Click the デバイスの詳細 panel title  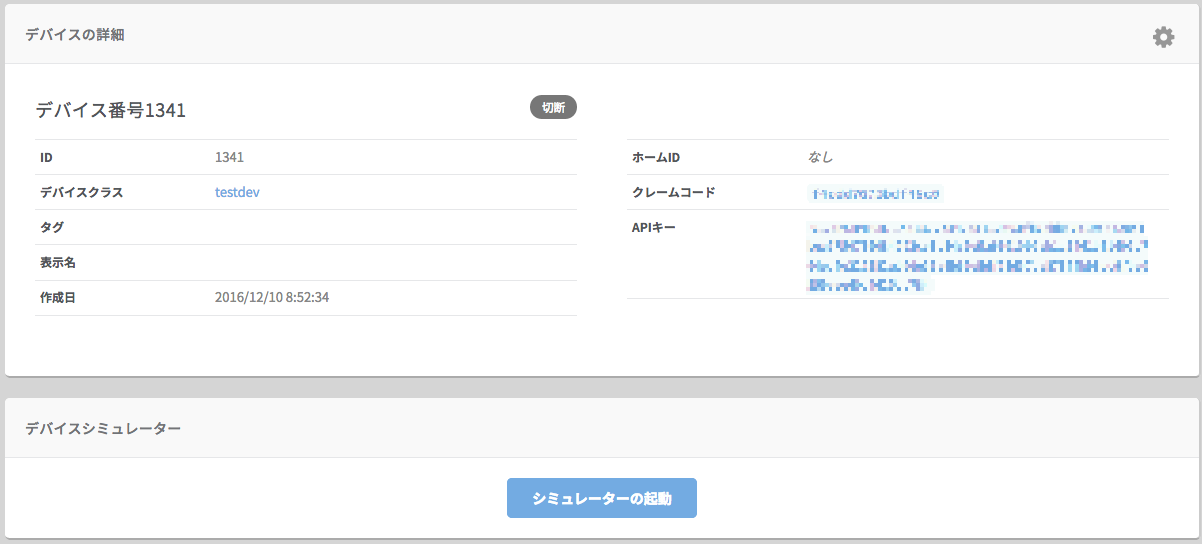[x=74, y=35]
